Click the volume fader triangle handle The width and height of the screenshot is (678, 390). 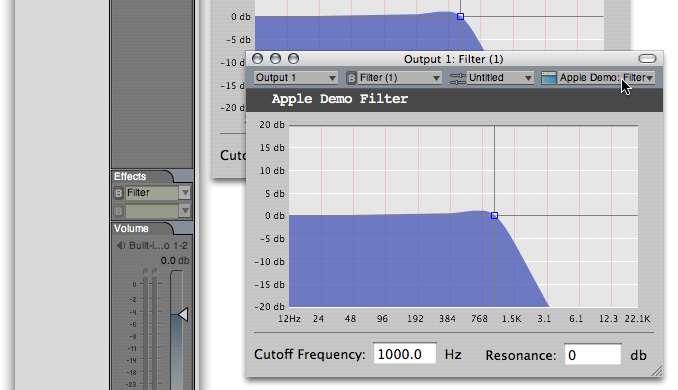[x=183, y=315]
